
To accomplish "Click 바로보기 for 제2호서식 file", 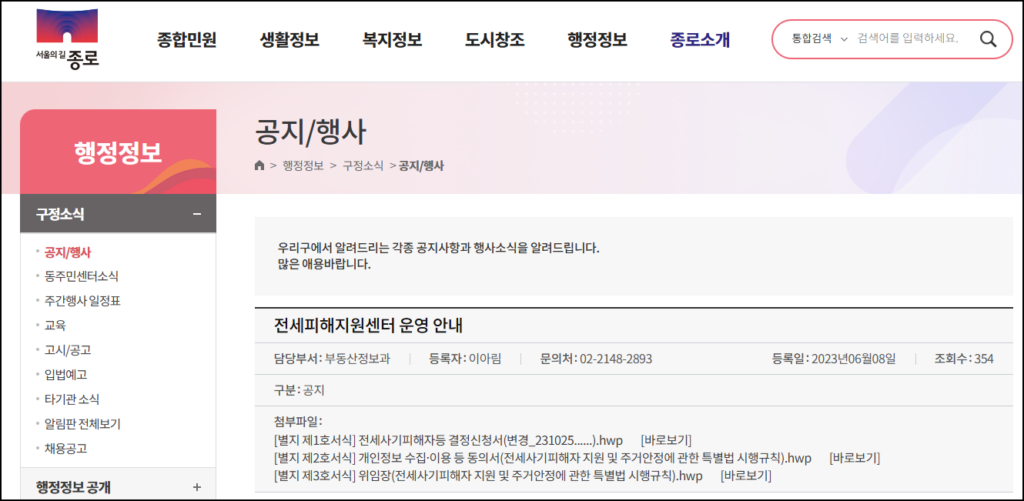I will pos(855,458).
